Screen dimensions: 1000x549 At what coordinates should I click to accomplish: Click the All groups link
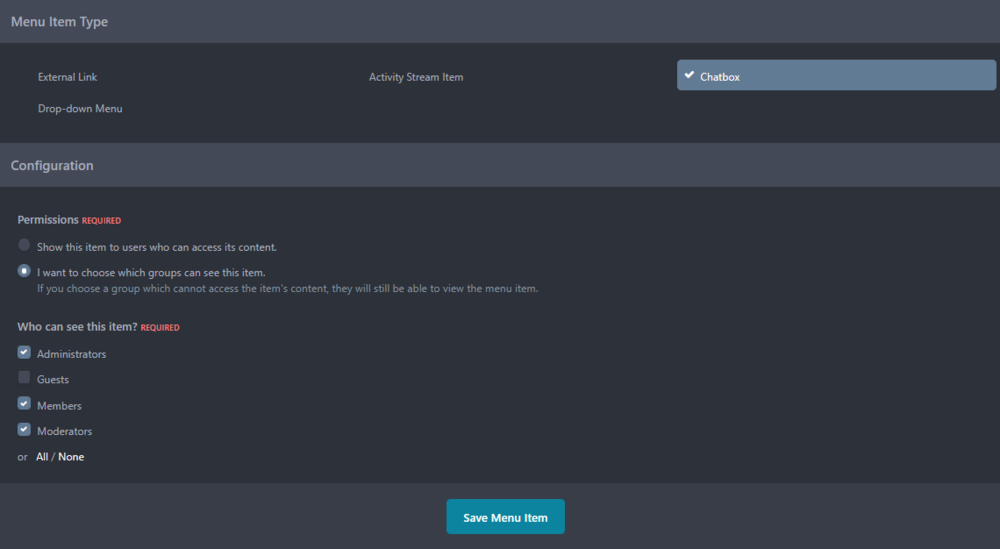click(x=42, y=457)
